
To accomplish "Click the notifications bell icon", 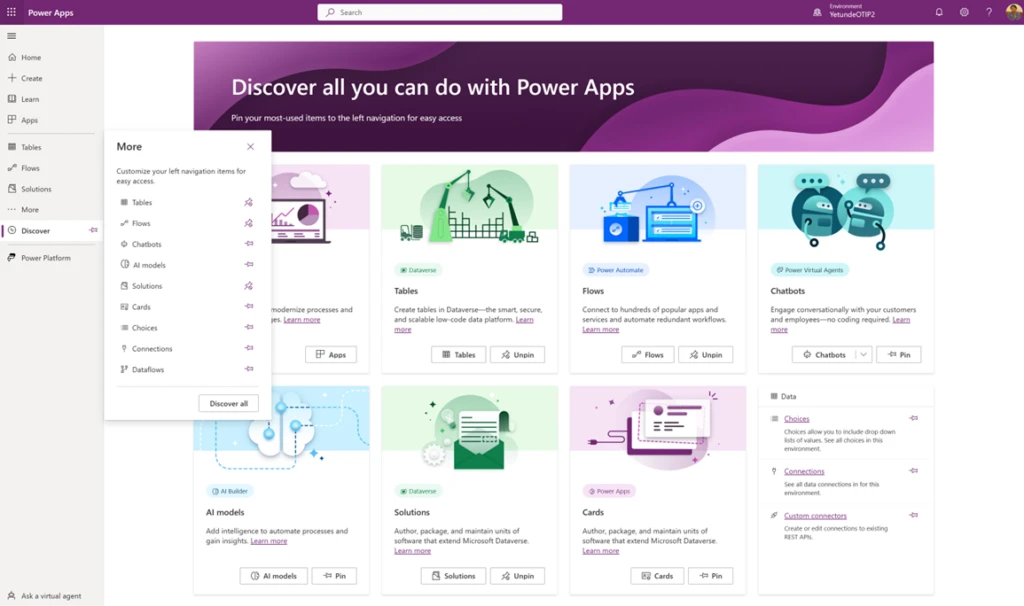I will click(938, 12).
